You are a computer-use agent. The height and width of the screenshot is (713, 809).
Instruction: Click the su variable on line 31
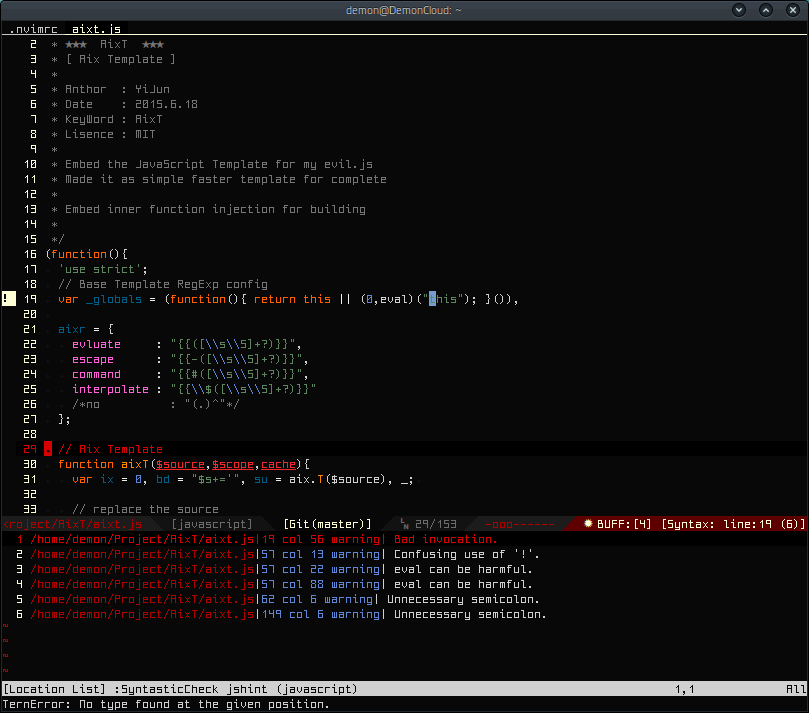261,479
